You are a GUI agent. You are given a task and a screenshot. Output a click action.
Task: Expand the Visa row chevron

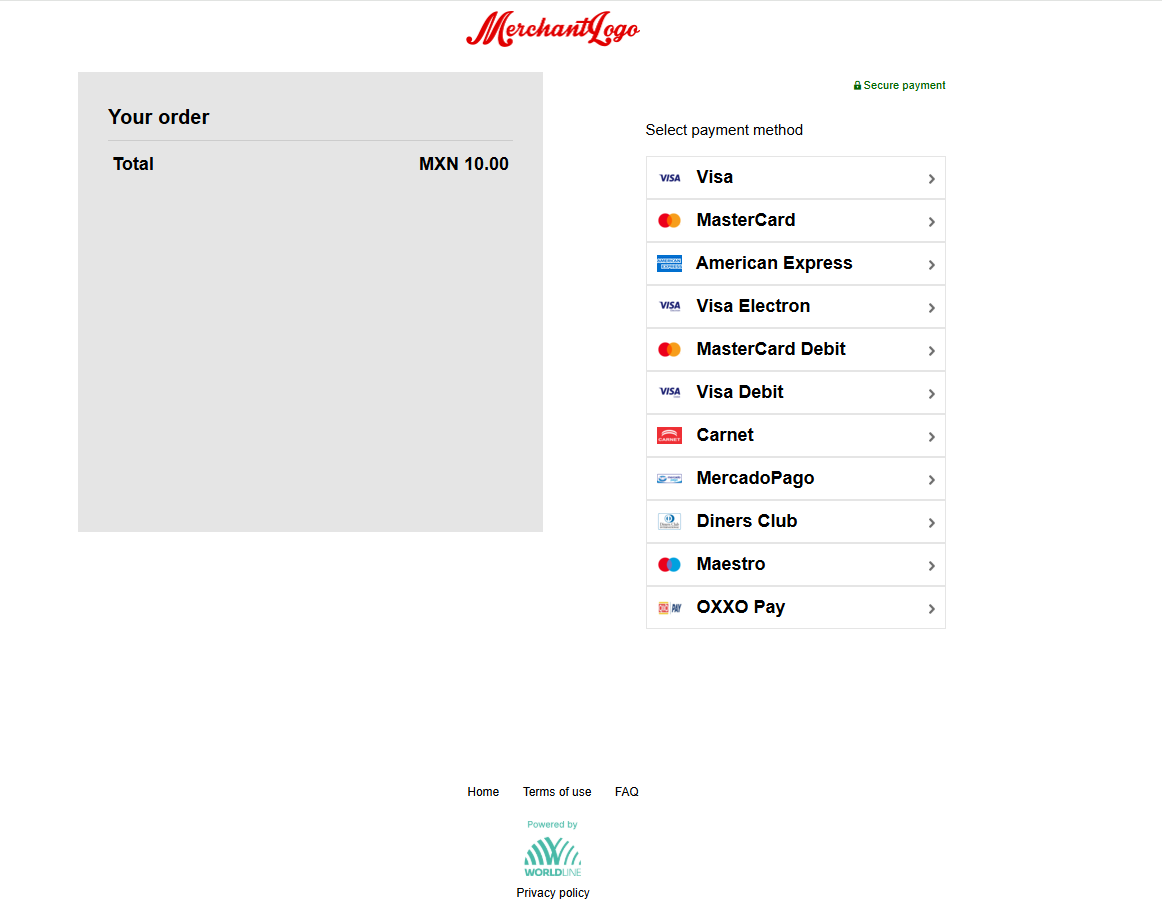pyautogui.click(x=932, y=179)
